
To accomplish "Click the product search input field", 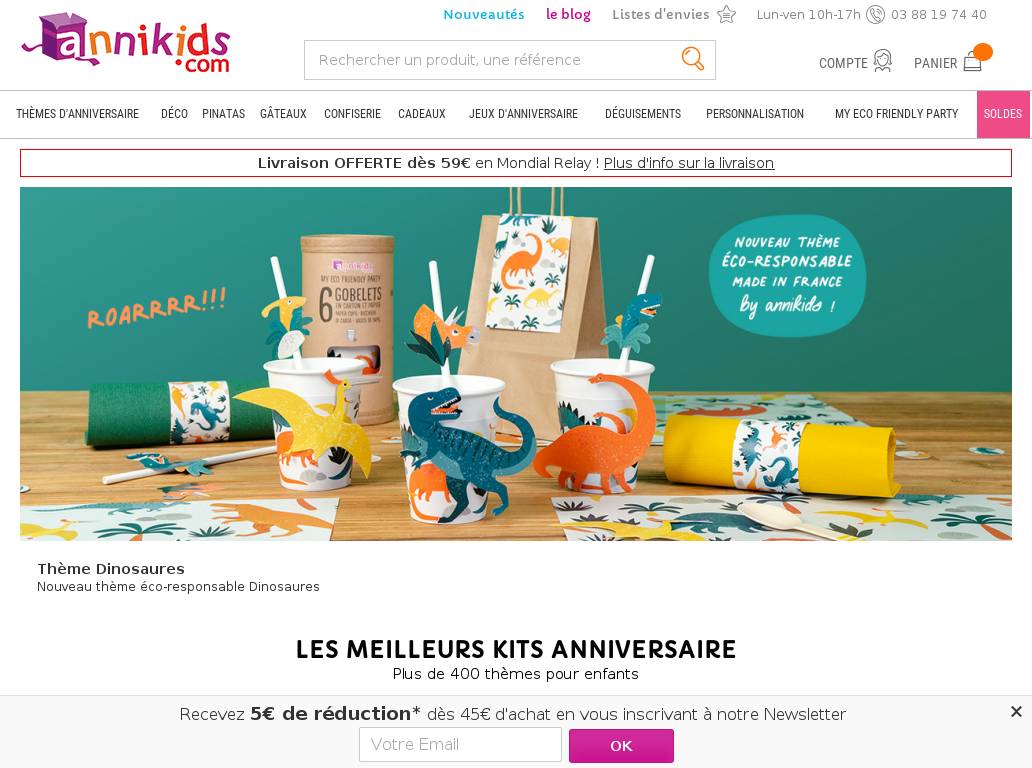I will click(491, 60).
